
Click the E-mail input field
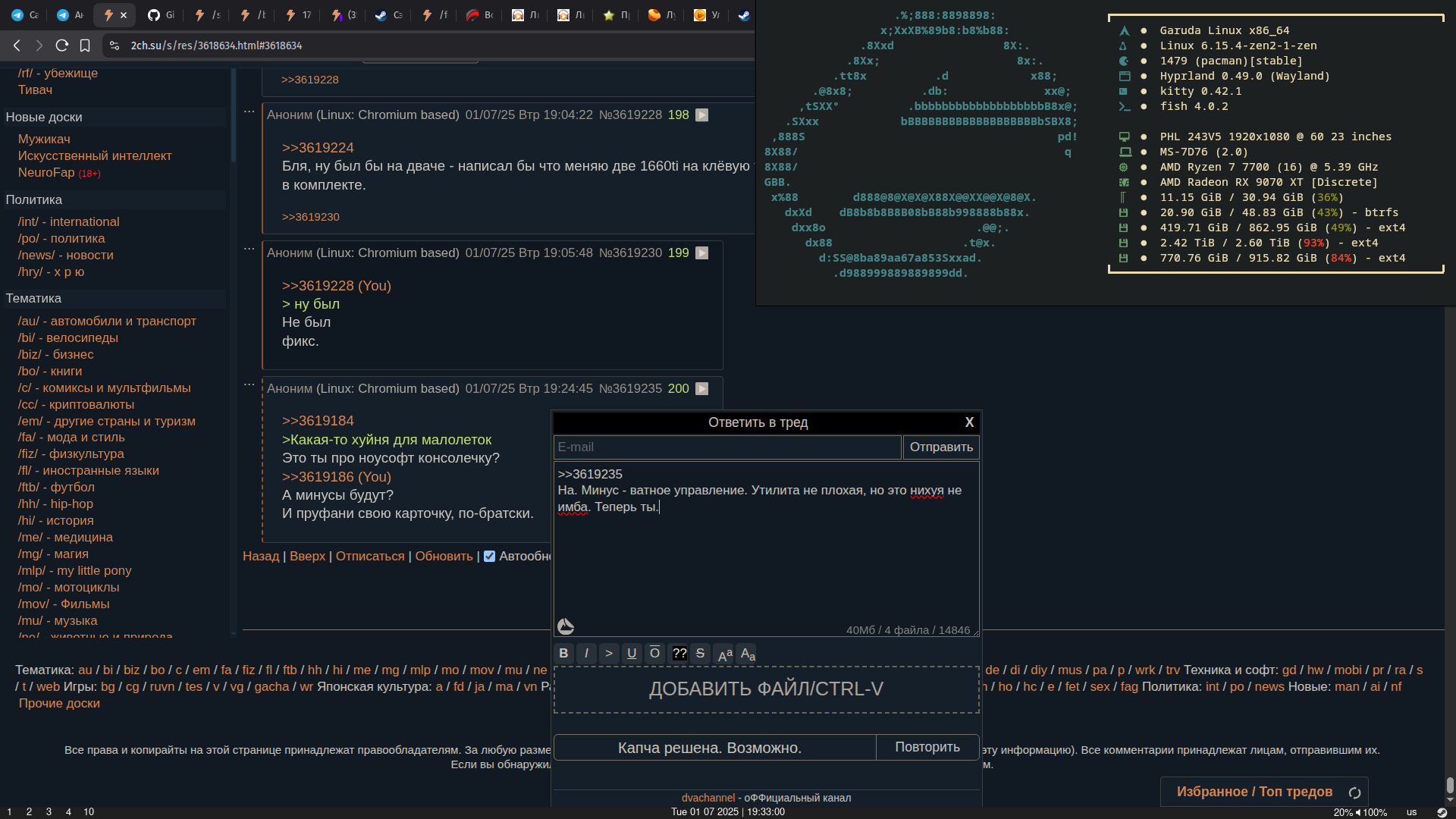coord(726,447)
